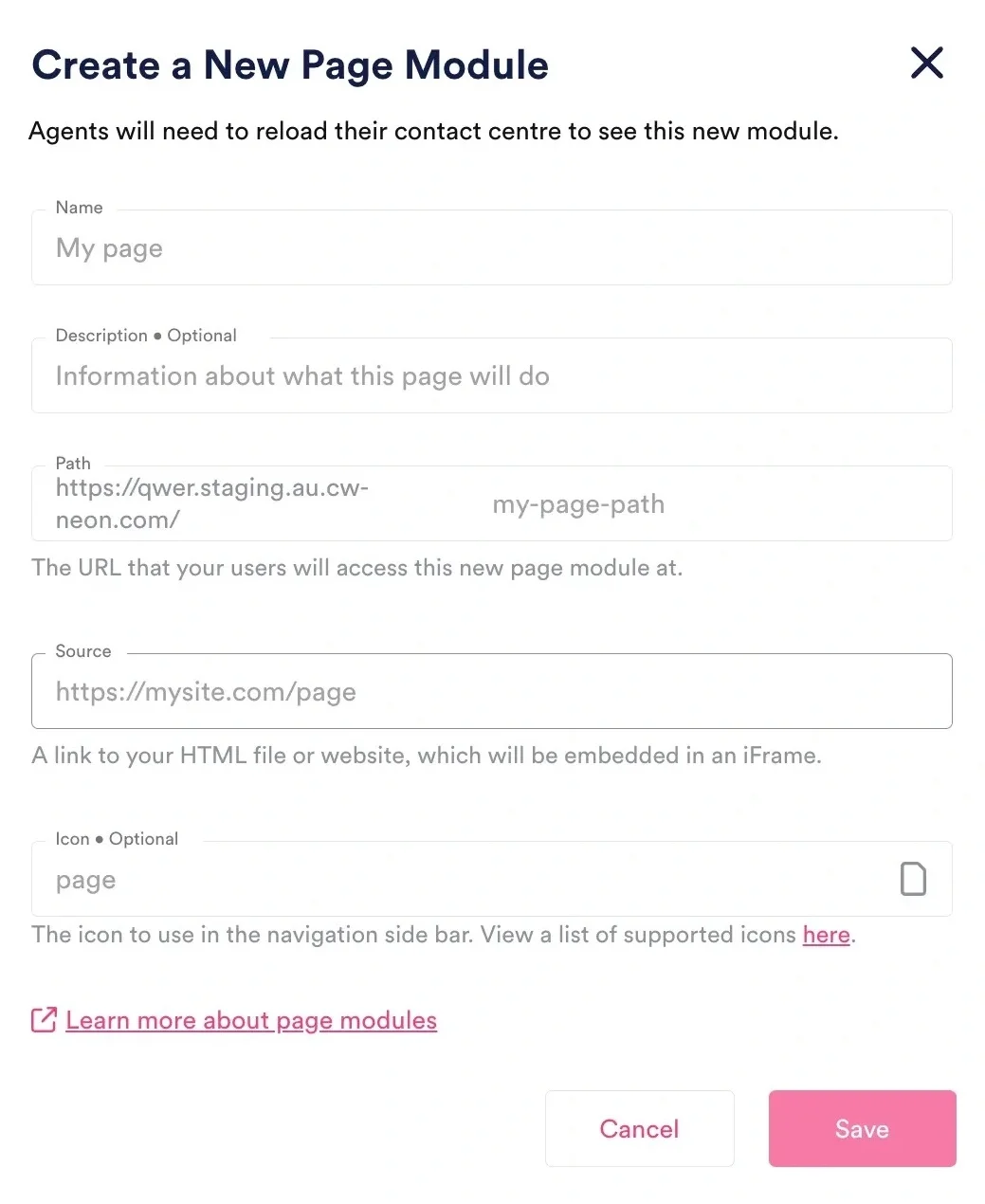This screenshot has height=1204, width=985.
Task: Click the my-page-path input box
Action: pyautogui.click(x=711, y=504)
